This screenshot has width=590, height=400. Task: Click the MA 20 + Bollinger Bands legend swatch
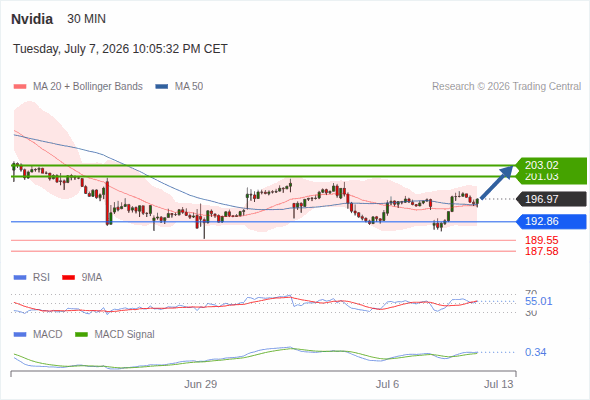(x=20, y=87)
